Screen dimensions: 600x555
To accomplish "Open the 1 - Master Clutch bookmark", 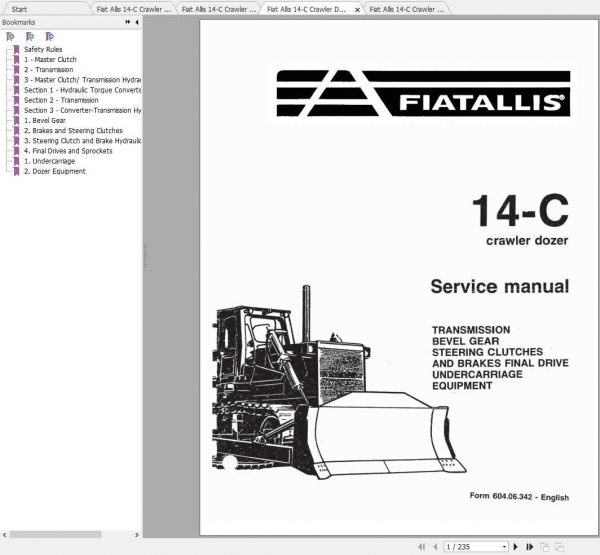I will [x=50, y=59].
